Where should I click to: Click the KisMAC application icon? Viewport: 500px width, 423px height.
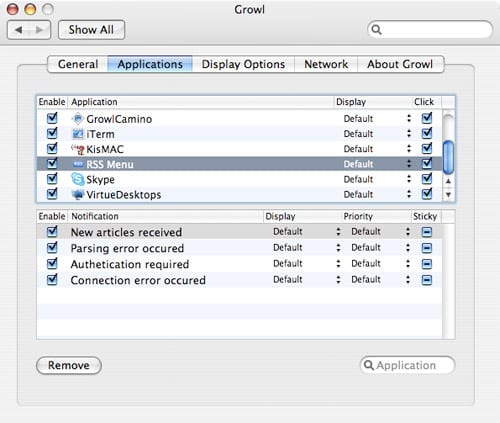pyautogui.click(x=78, y=149)
